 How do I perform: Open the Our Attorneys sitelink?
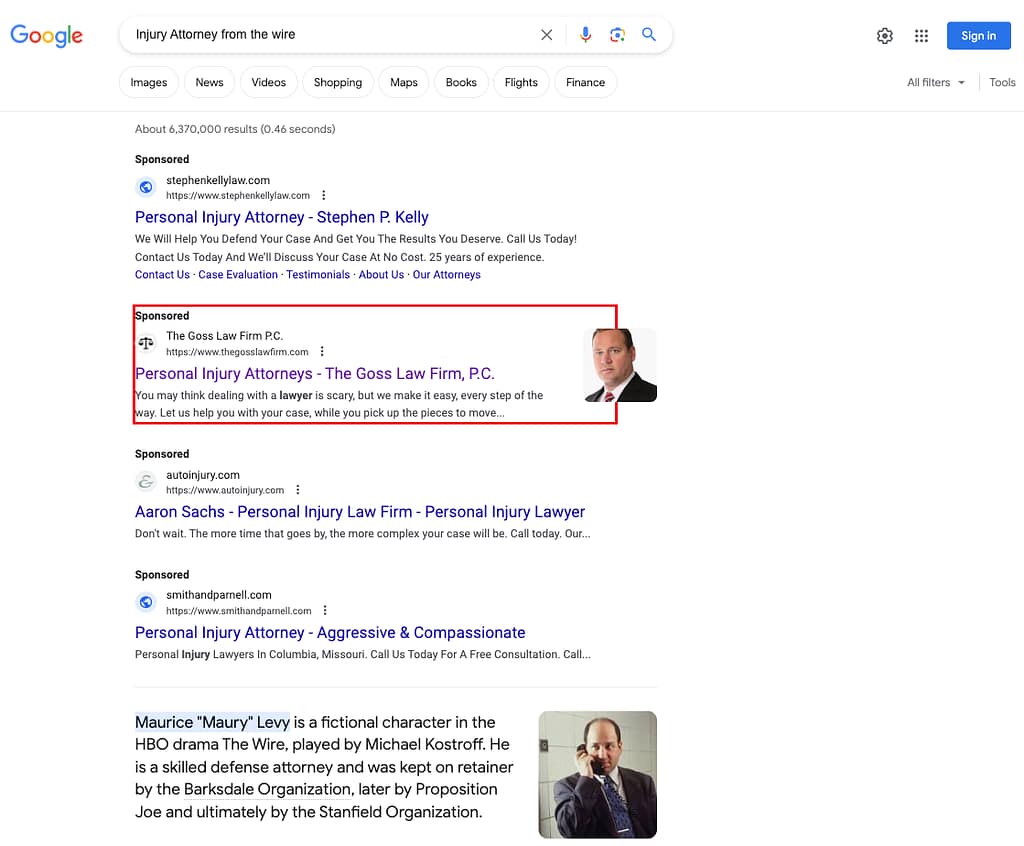[x=447, y=275]
